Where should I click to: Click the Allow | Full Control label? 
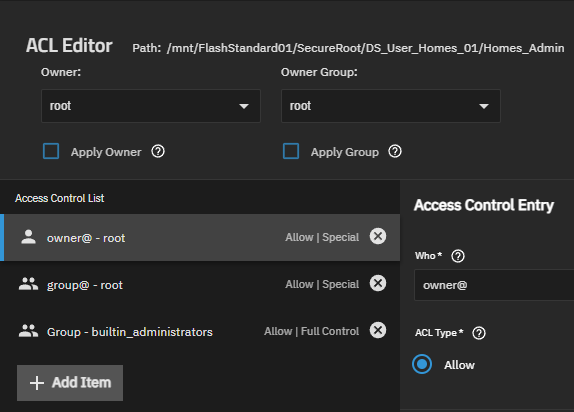(312, 331)
